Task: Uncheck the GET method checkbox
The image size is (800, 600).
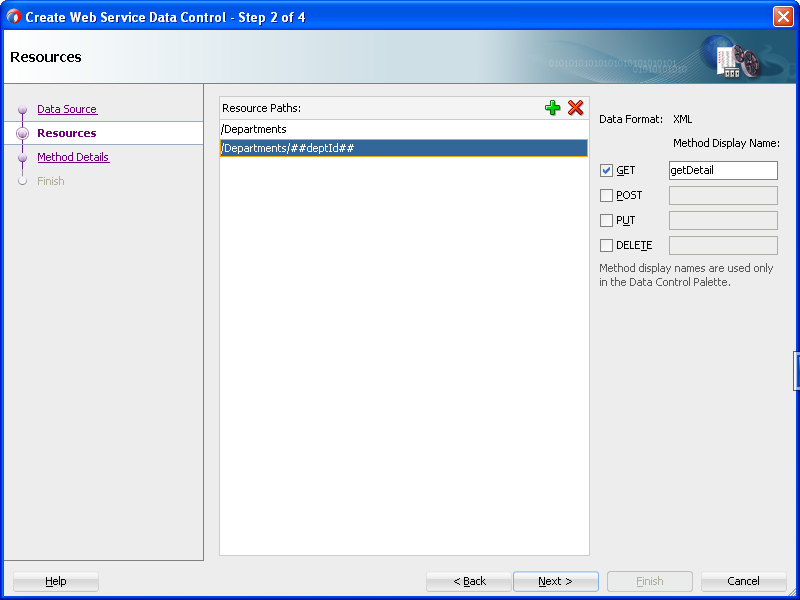Action: (606, 170)
